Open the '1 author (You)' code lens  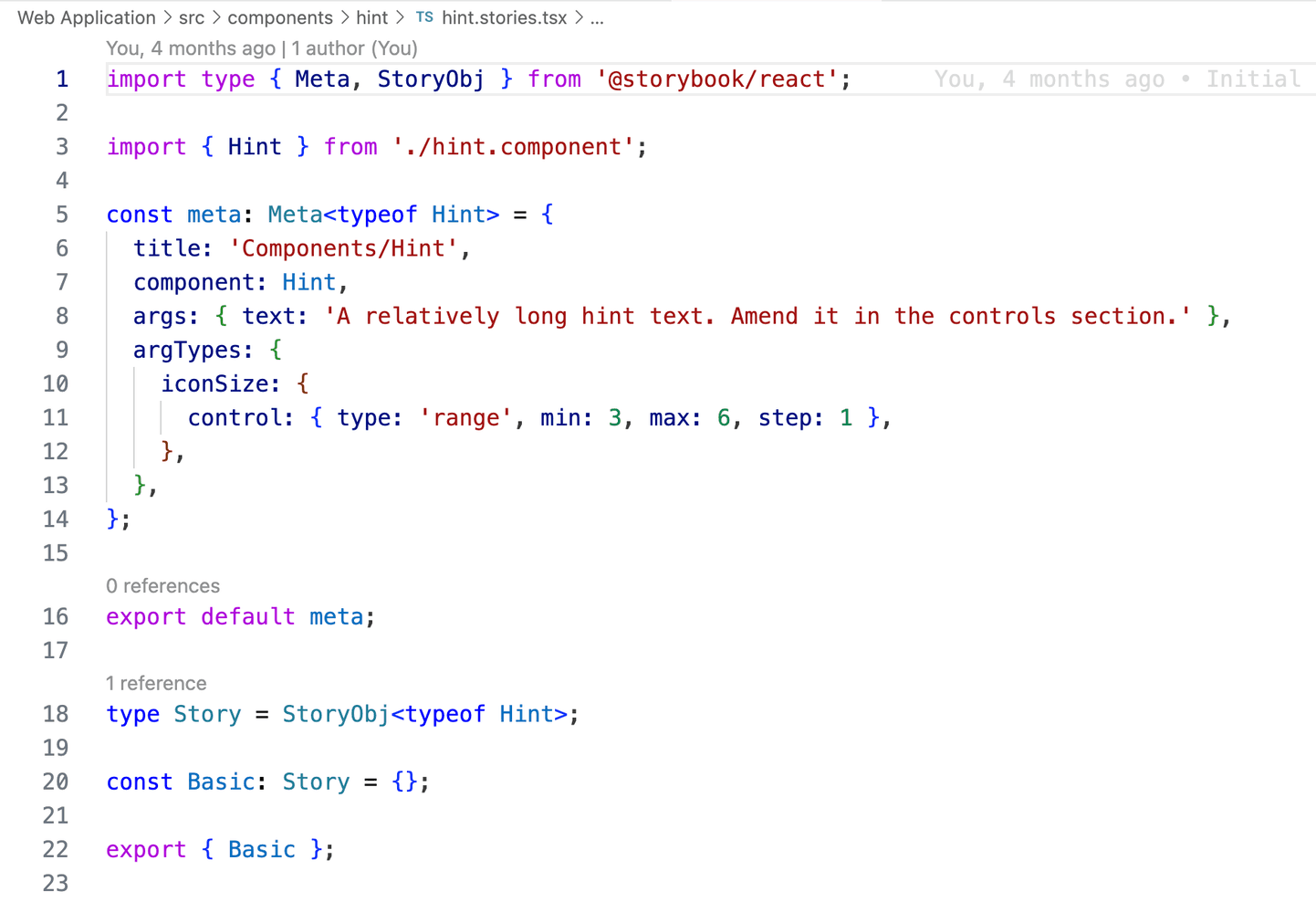click(x=354, y=48)
